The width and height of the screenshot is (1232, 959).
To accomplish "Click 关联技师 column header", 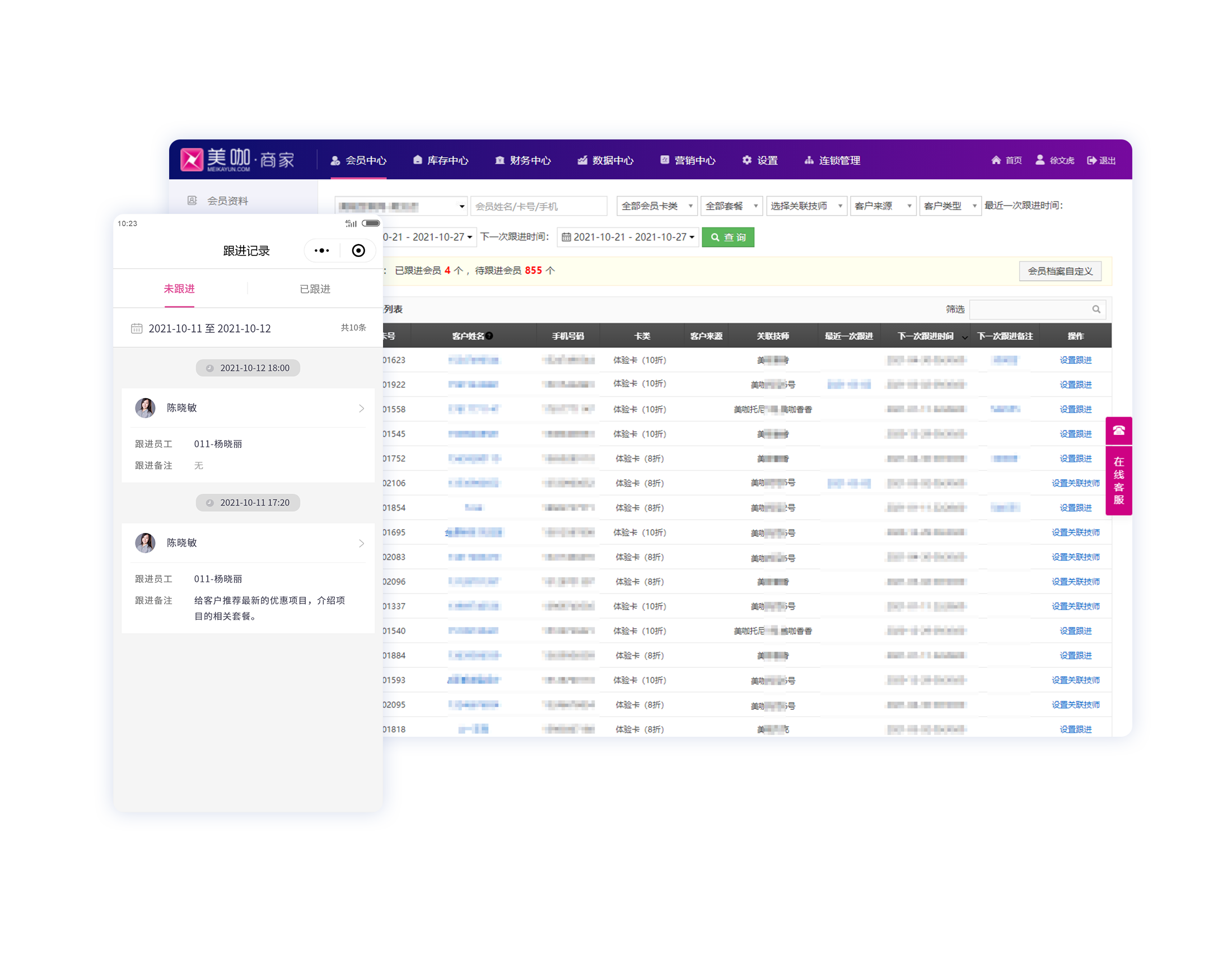I will 773,336.
